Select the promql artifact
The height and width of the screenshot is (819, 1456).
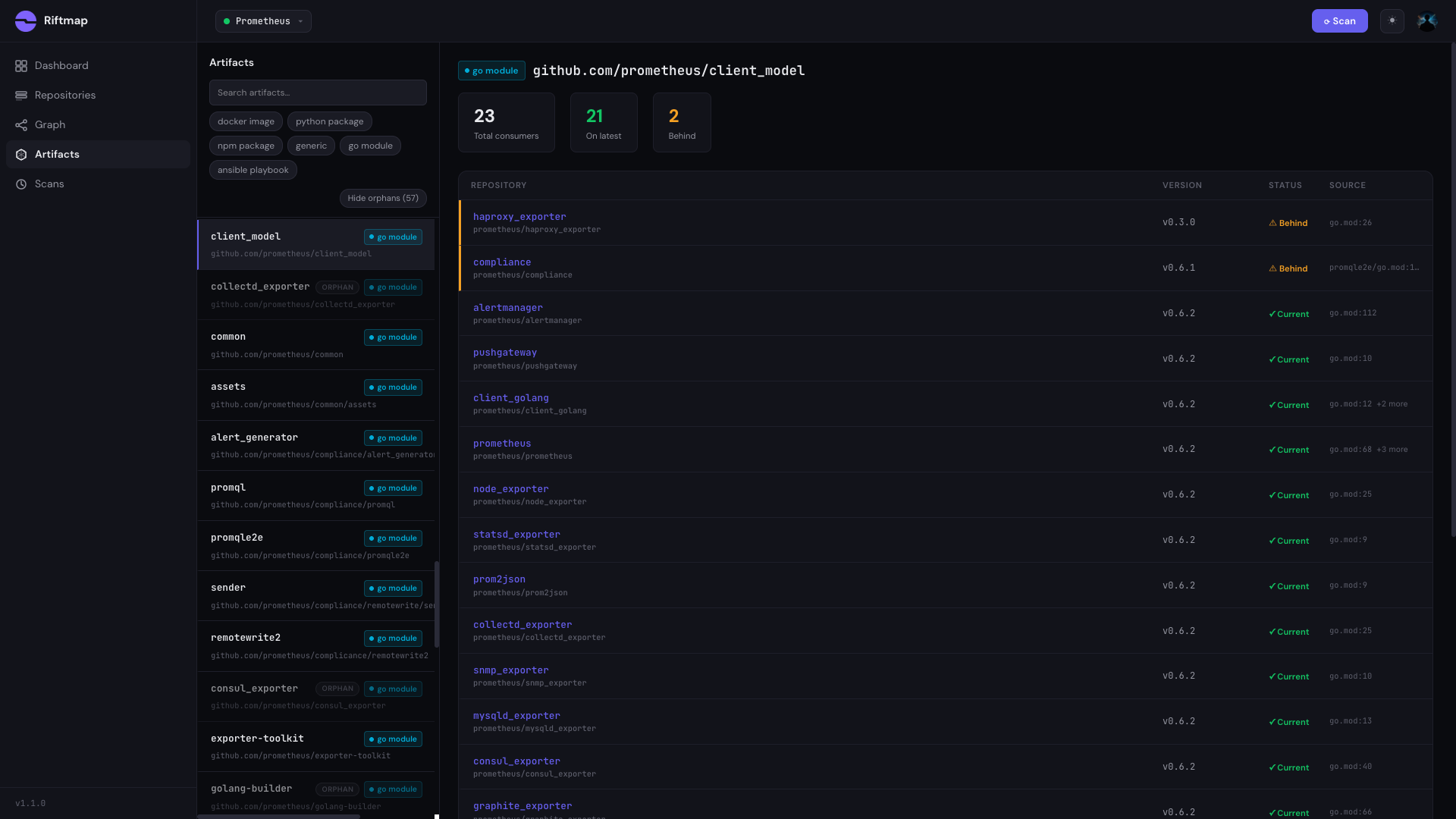[x=316, y=496]
